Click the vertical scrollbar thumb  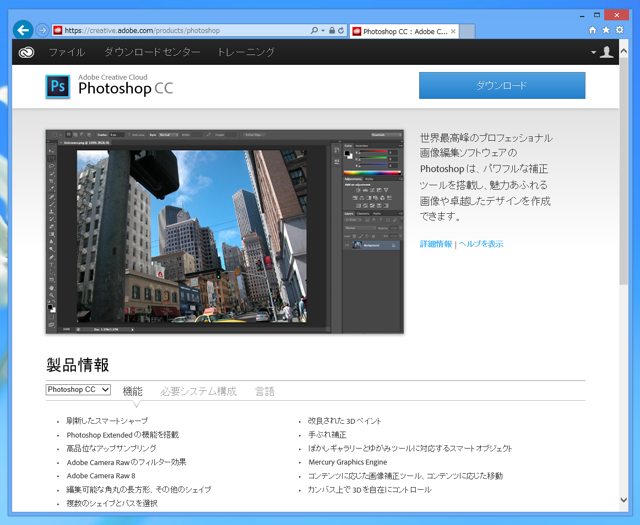point(623,171)
